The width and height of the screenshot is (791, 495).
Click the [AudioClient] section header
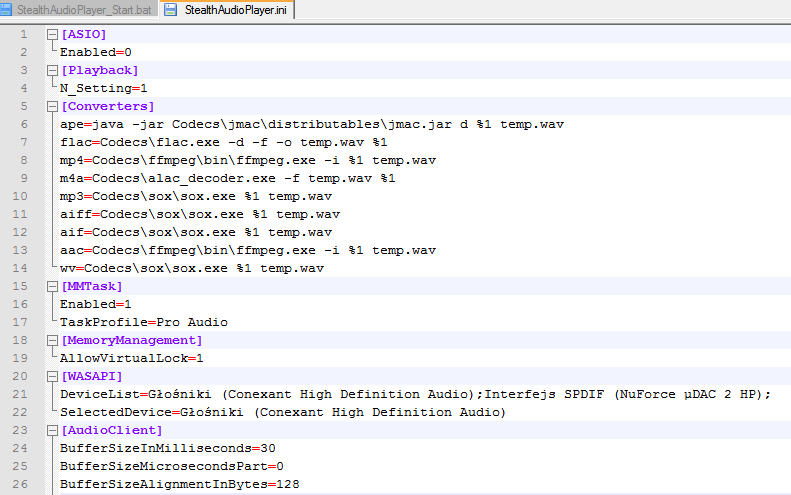click(111, 430)
